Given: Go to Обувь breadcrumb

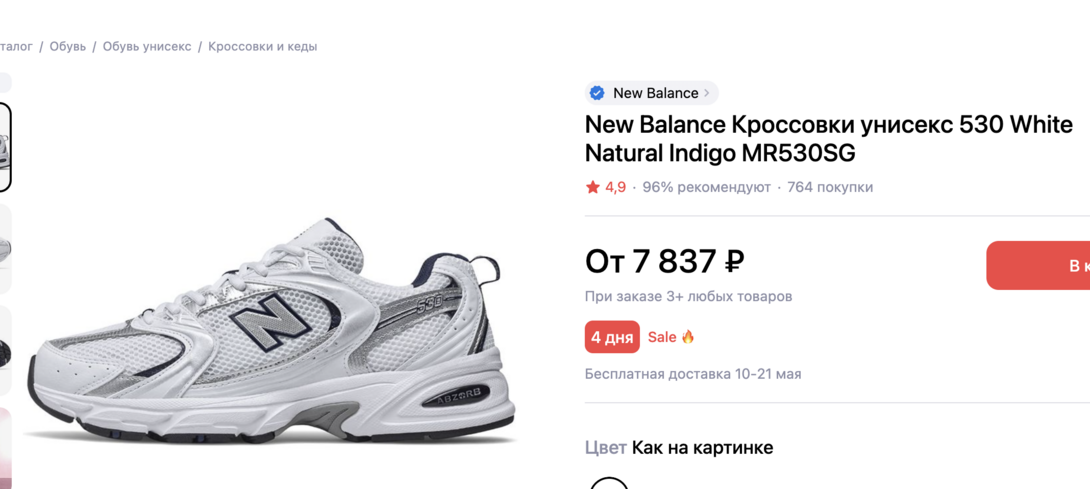Looking at the screenshot, I should click(68, 46).
